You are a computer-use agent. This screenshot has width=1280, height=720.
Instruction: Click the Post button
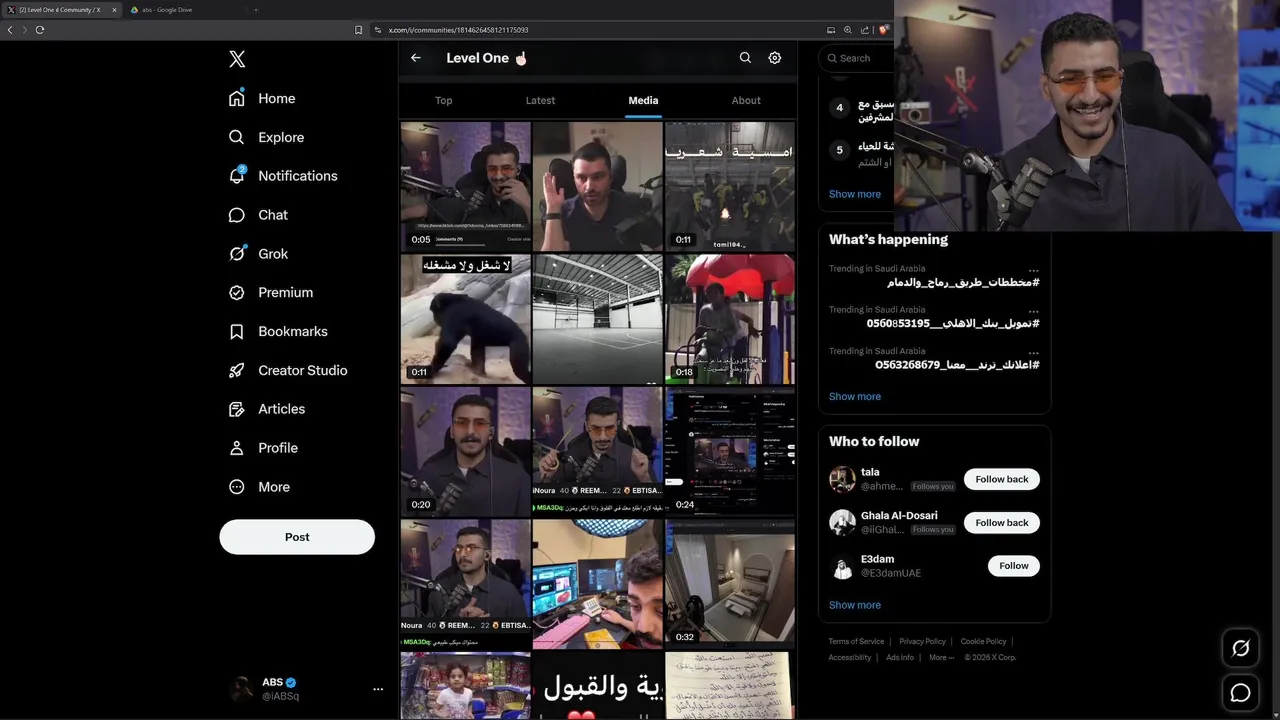point(297,537)
